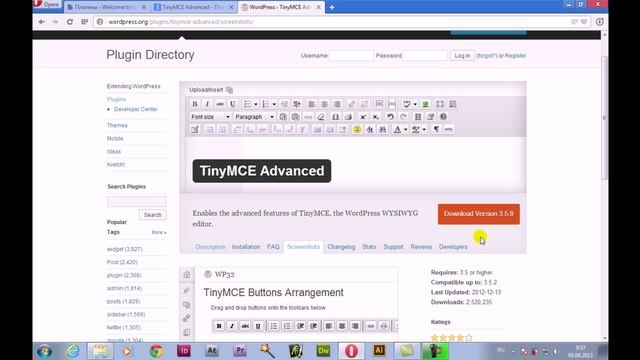Expand highlight color picker arrow
Screen dimensions: 640x360
pyautogui.click(x=424, y=129)
